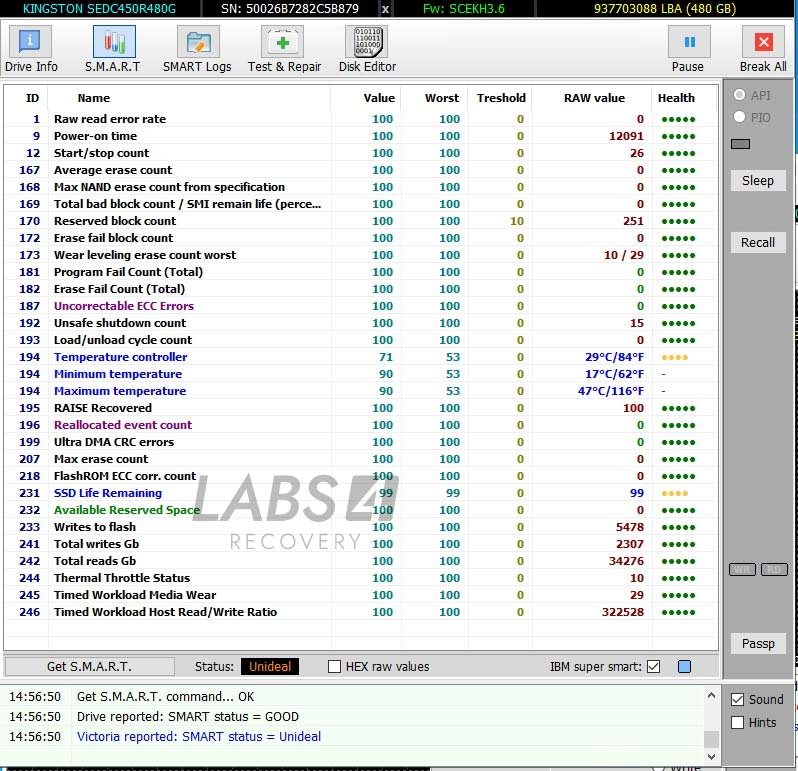Click the RAW value column header
798x771 pixels.
point(594,98)
